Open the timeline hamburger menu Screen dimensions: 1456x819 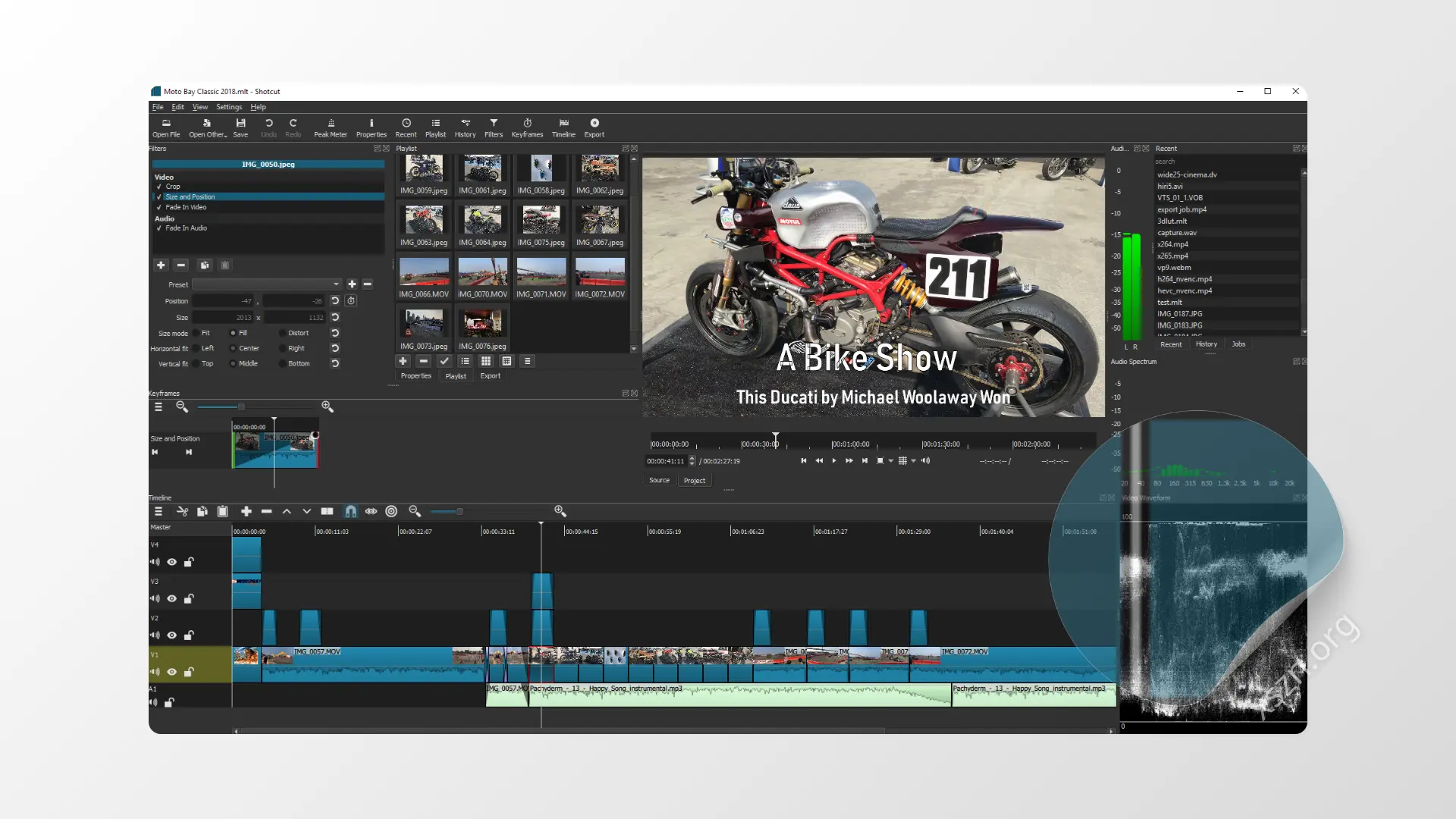click(x=158, y=511)
